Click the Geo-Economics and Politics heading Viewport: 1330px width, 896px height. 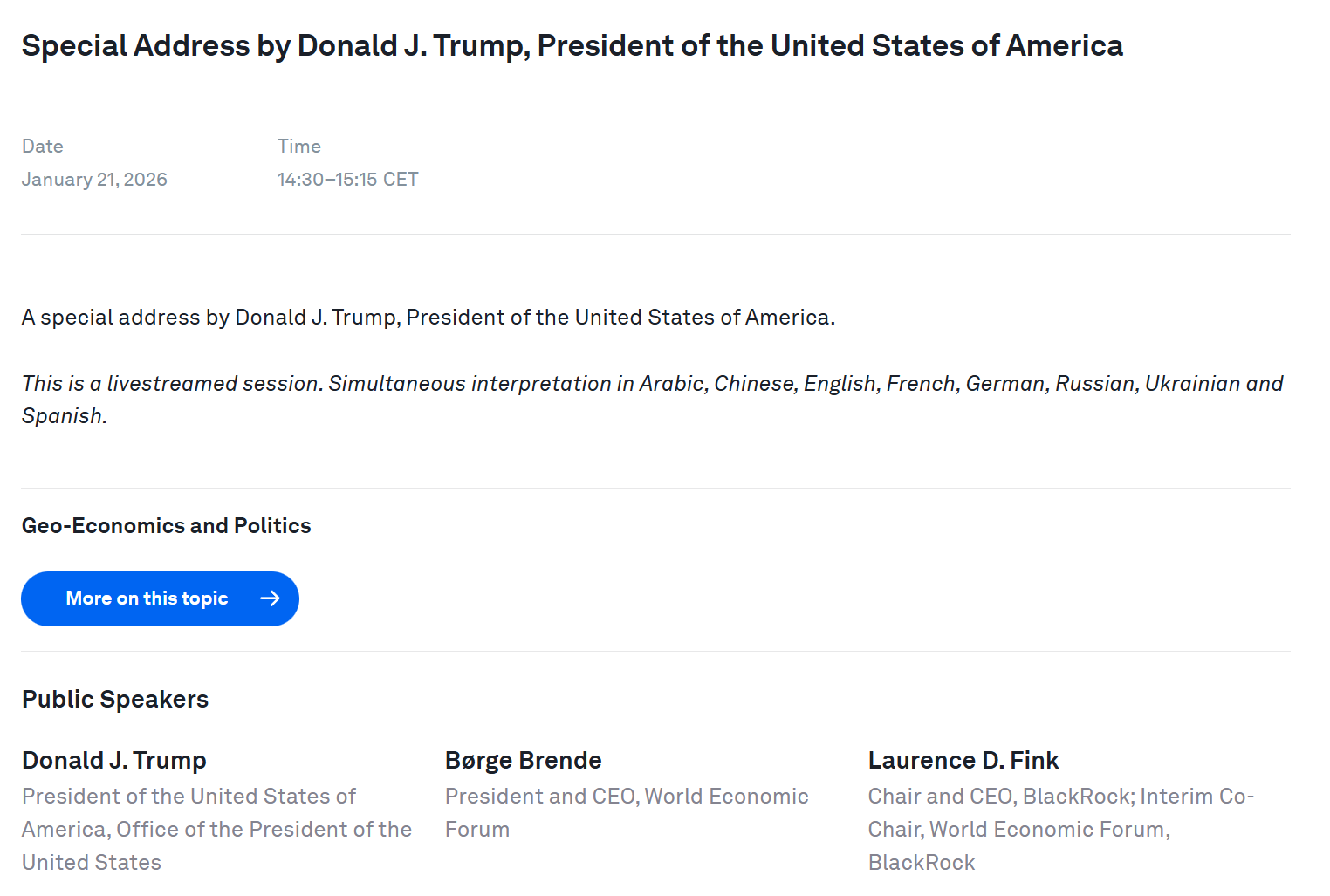(x=166, y=526)
